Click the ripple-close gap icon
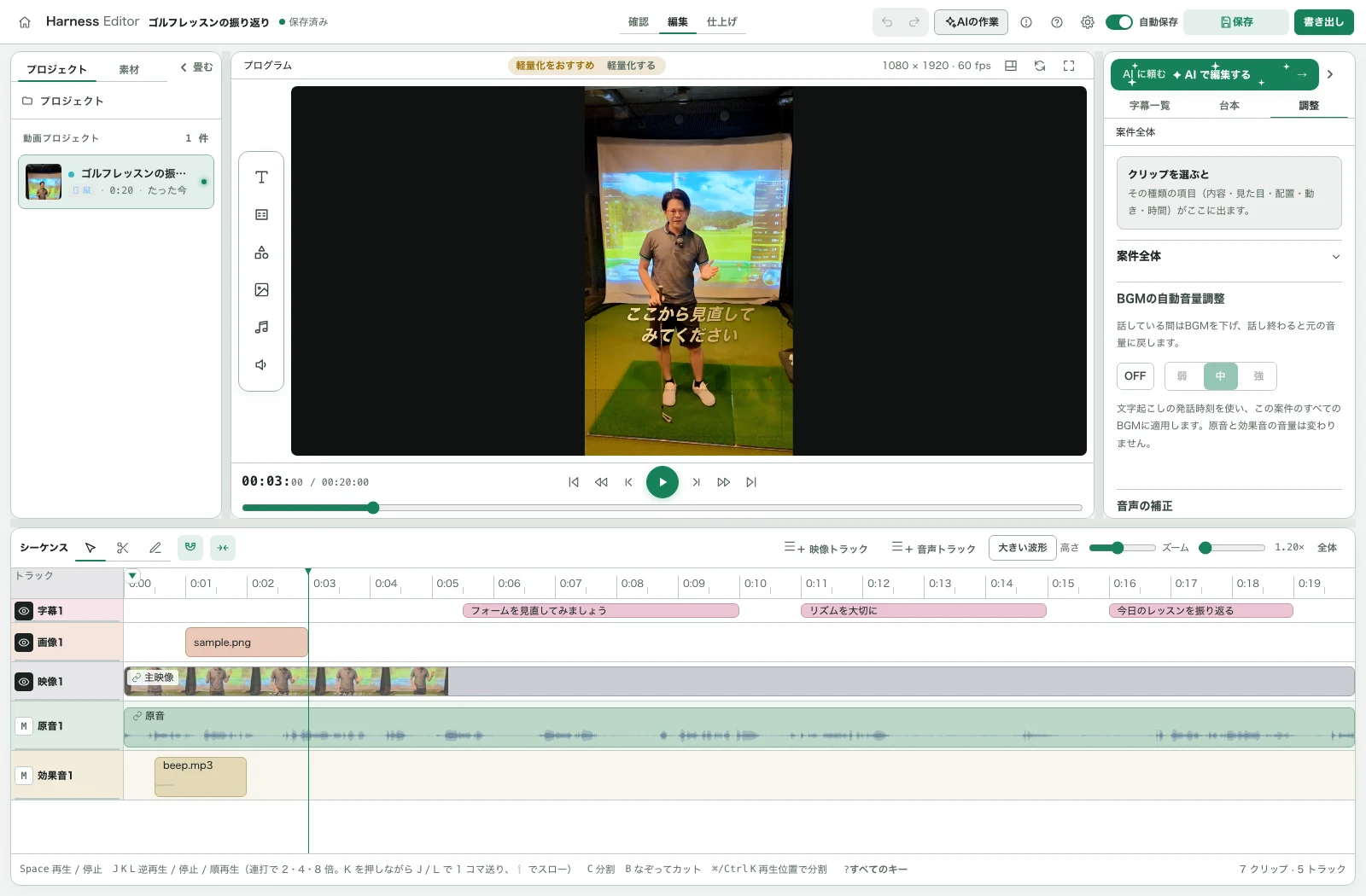 [223, 547]
